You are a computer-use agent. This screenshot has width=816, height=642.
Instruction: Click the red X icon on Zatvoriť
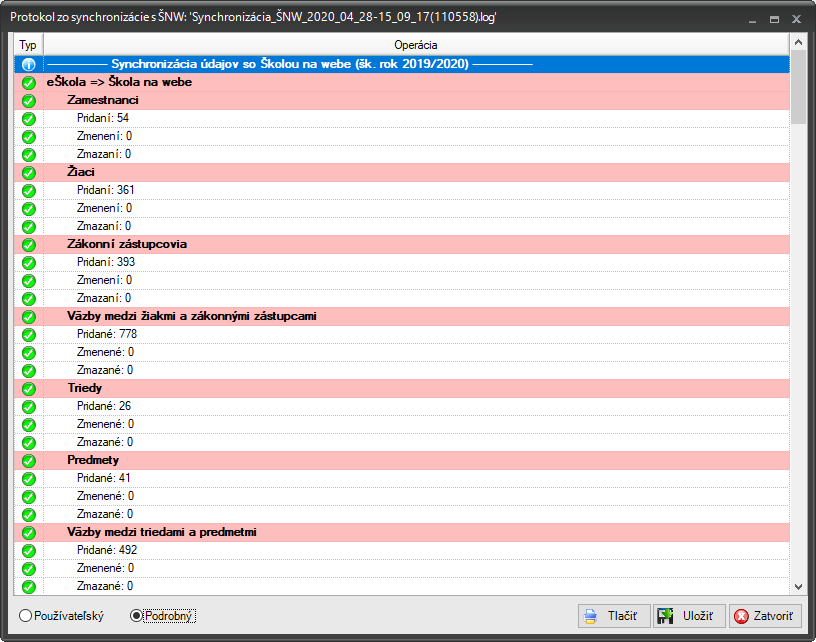click(x=741, y=616)
